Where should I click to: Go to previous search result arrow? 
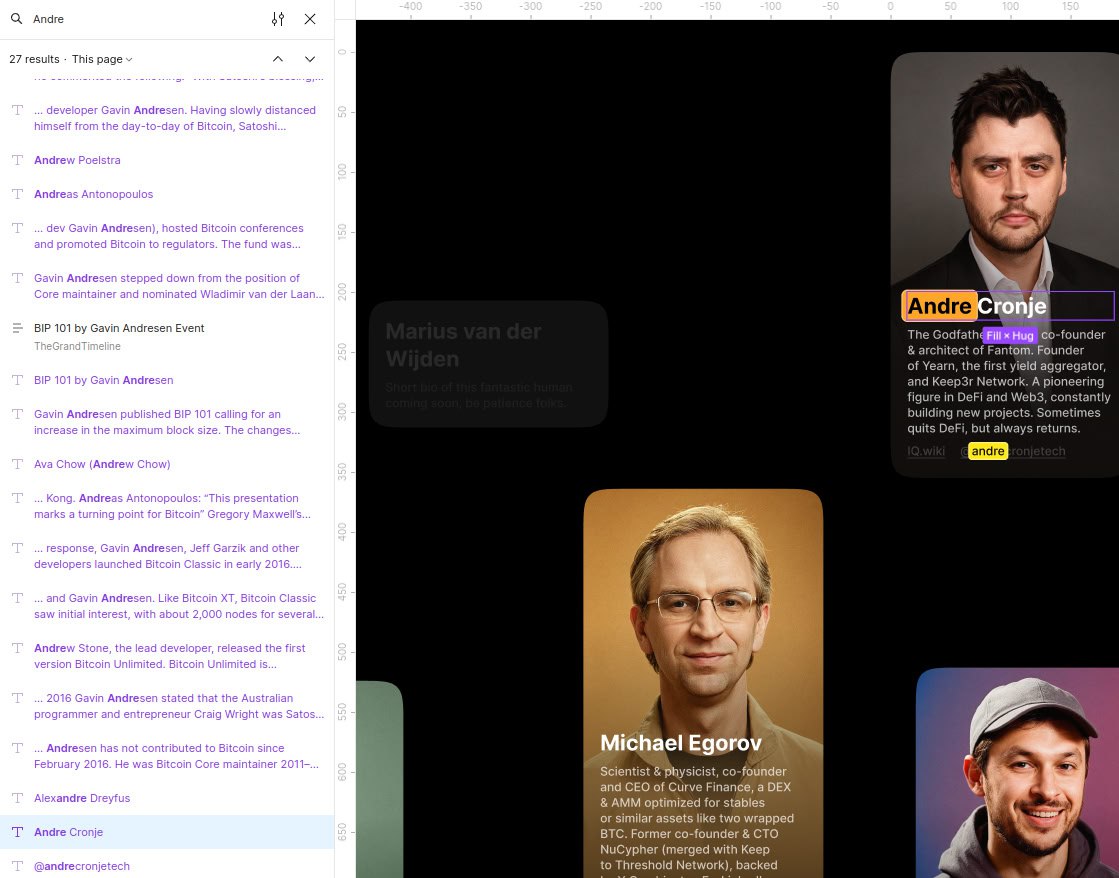click(278, 59)
